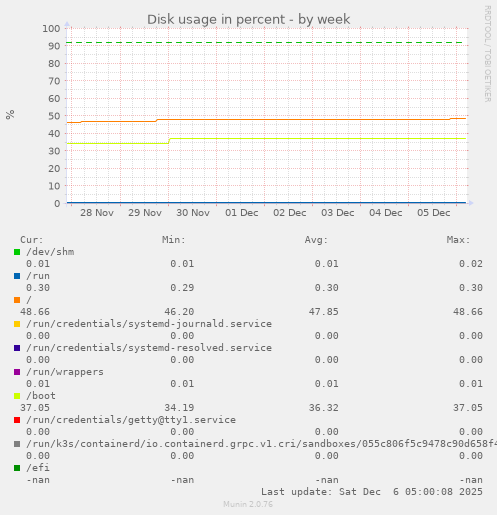This screenshot has height=515, width=497.
Task: Click the 28 Nov x-axis label
Action: tap(97, 213)
